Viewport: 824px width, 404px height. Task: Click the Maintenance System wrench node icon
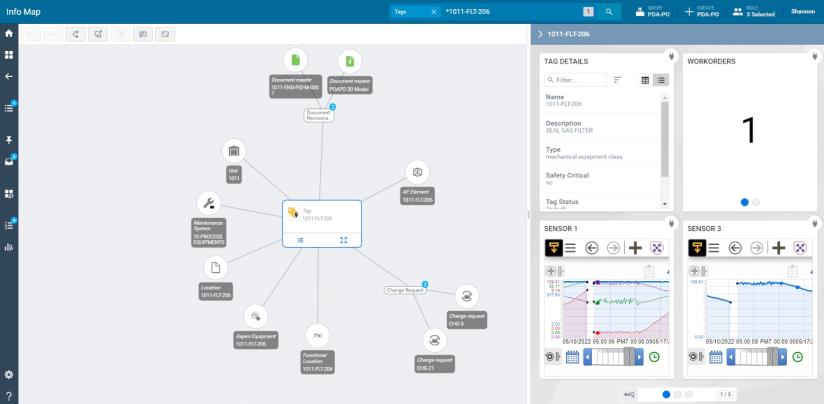(209, 204)
